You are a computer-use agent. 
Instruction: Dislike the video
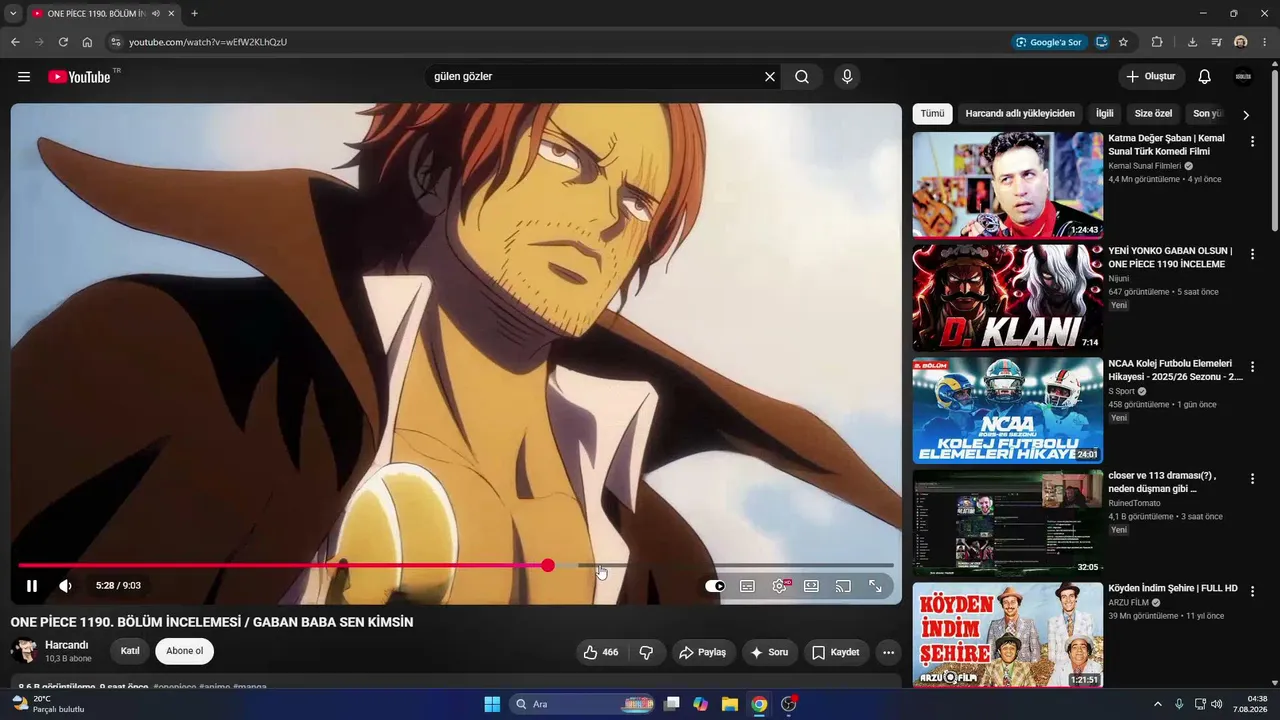[x=646, y=652]
